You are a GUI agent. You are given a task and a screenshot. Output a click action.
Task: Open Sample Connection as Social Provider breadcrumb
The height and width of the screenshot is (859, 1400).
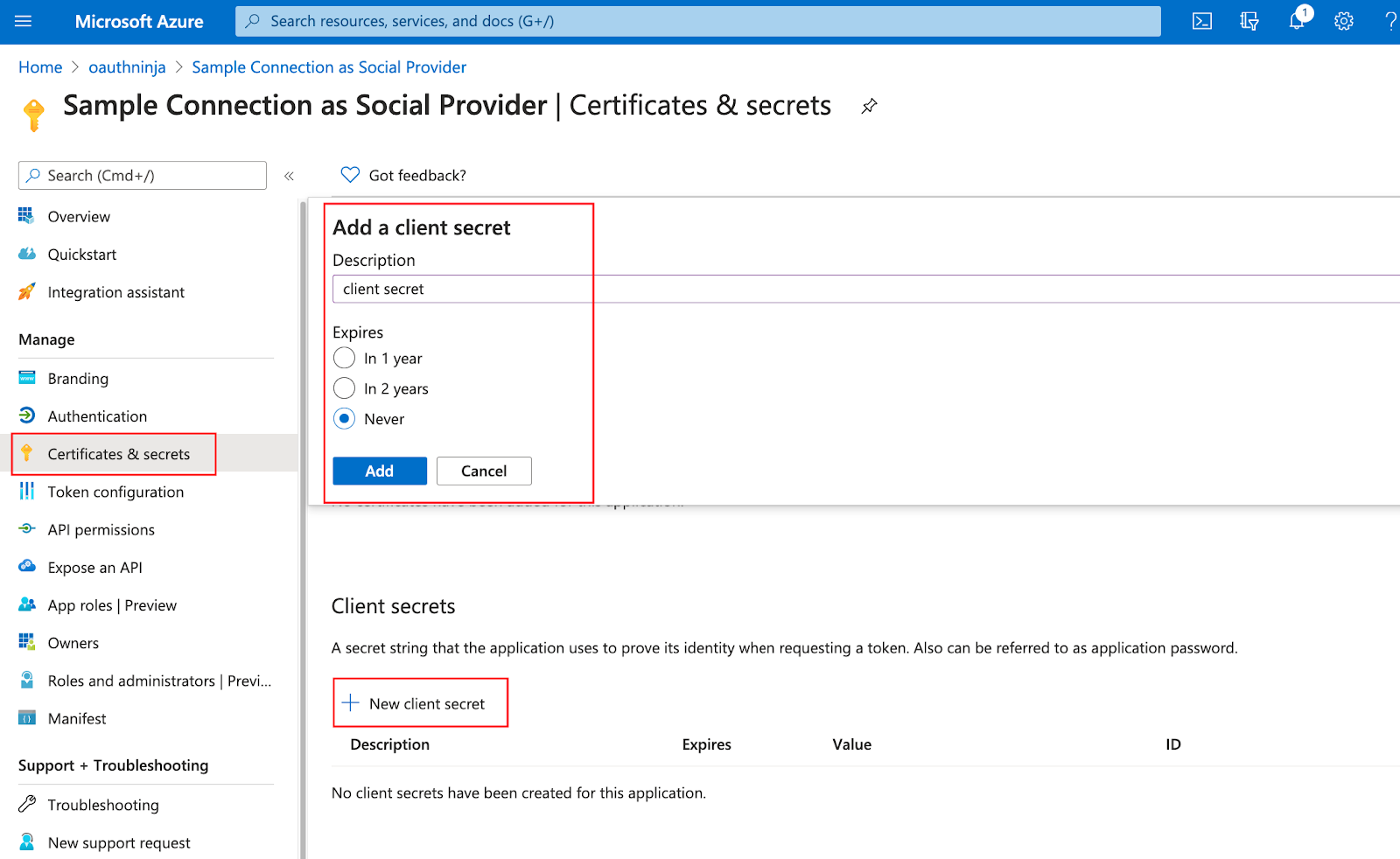coord(329,67)
